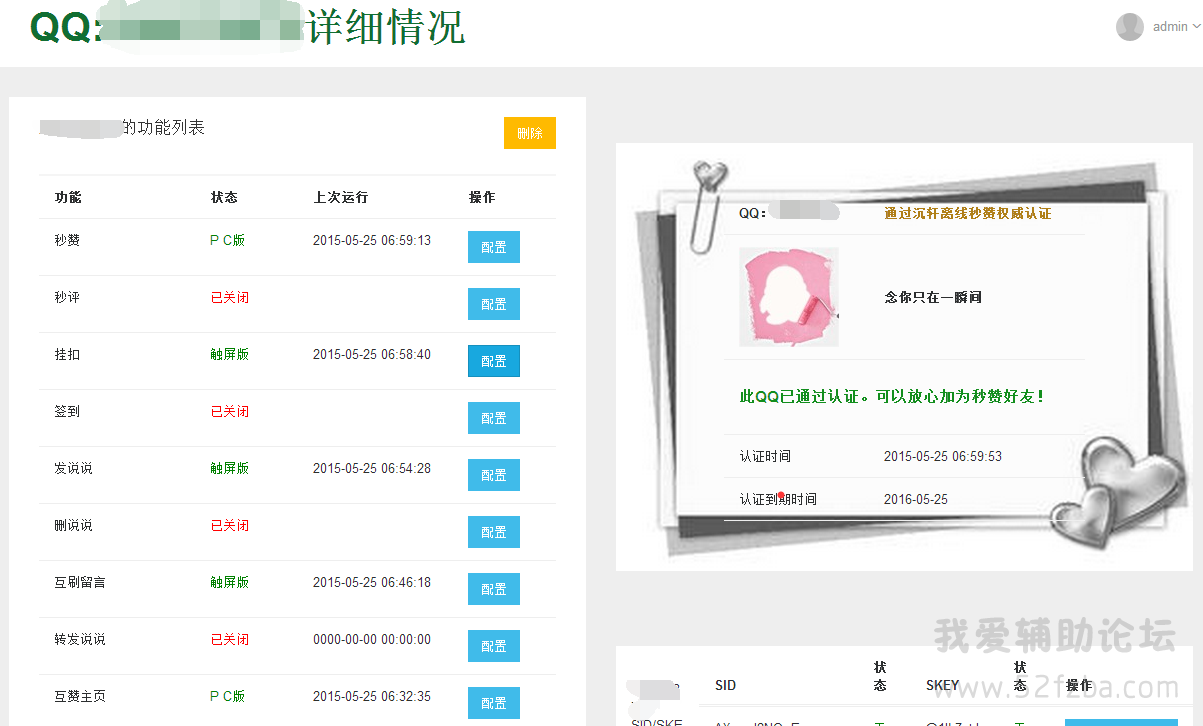Screen dimensions: 1203x726
Task: Select the 上次运行 column header
Action: (341, 197)
